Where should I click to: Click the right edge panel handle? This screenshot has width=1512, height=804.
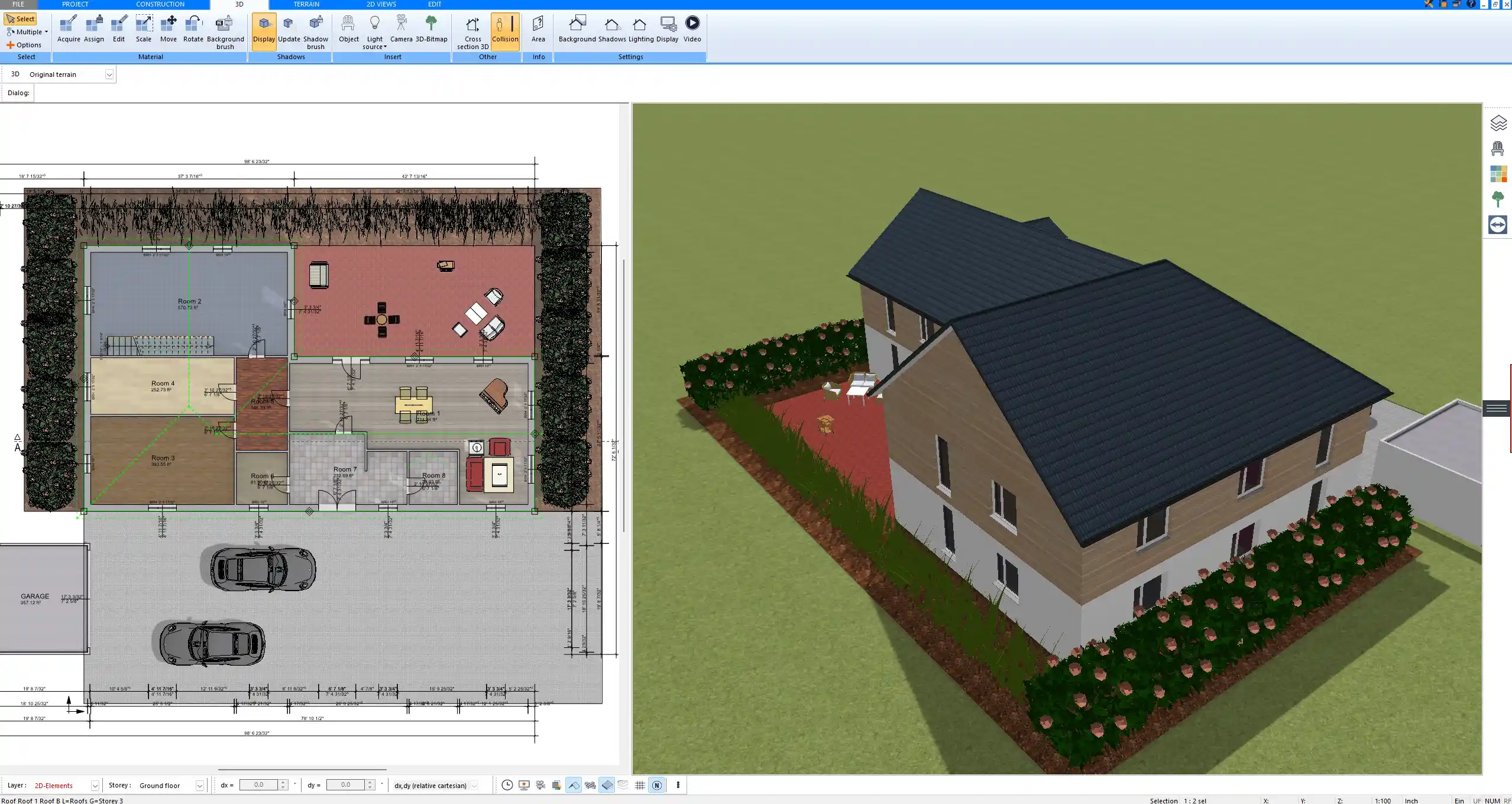point(1497,408)
